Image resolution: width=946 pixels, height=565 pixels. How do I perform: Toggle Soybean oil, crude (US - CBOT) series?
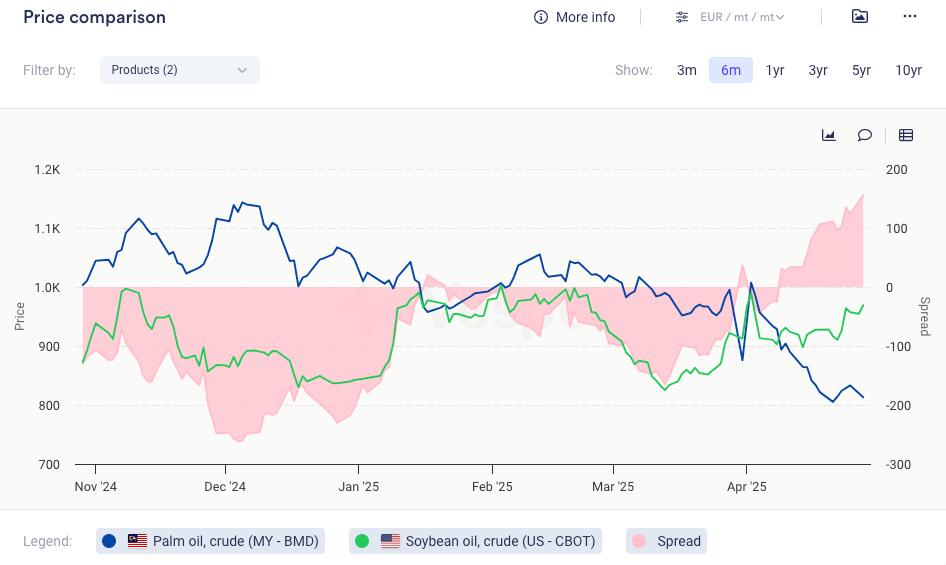coord(500,541)
